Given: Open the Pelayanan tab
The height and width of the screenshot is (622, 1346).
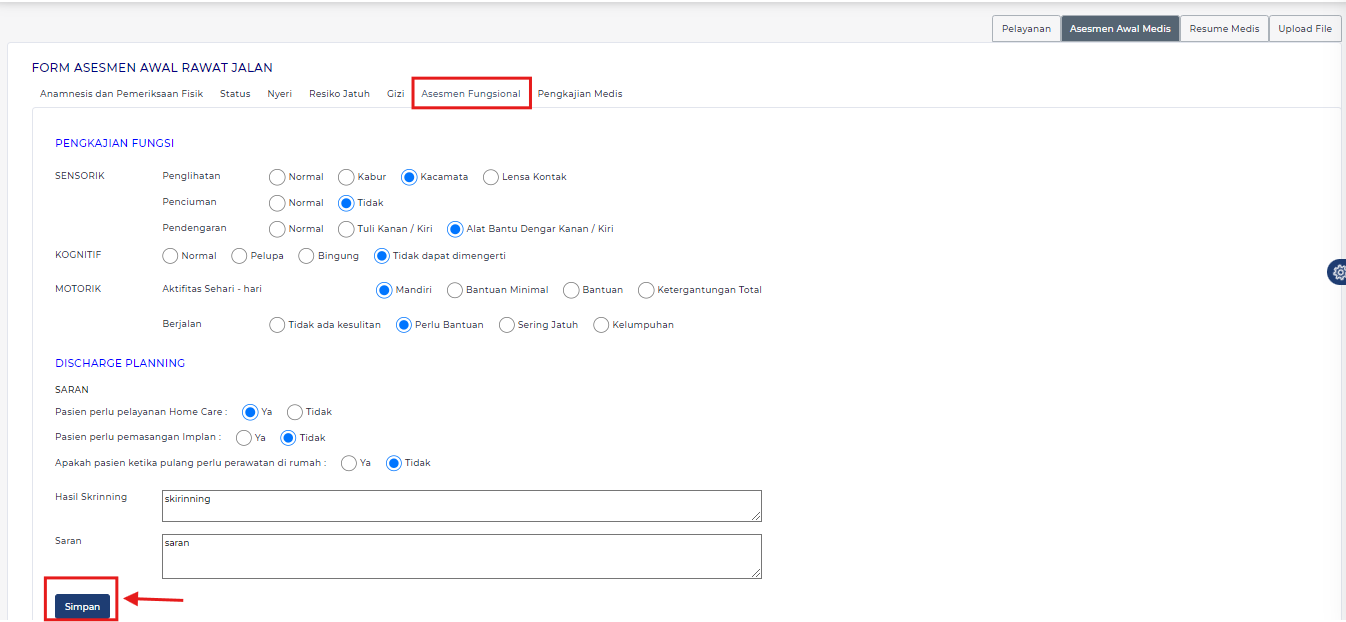Looking at the screenshot, I should (x=1026, y=29).
